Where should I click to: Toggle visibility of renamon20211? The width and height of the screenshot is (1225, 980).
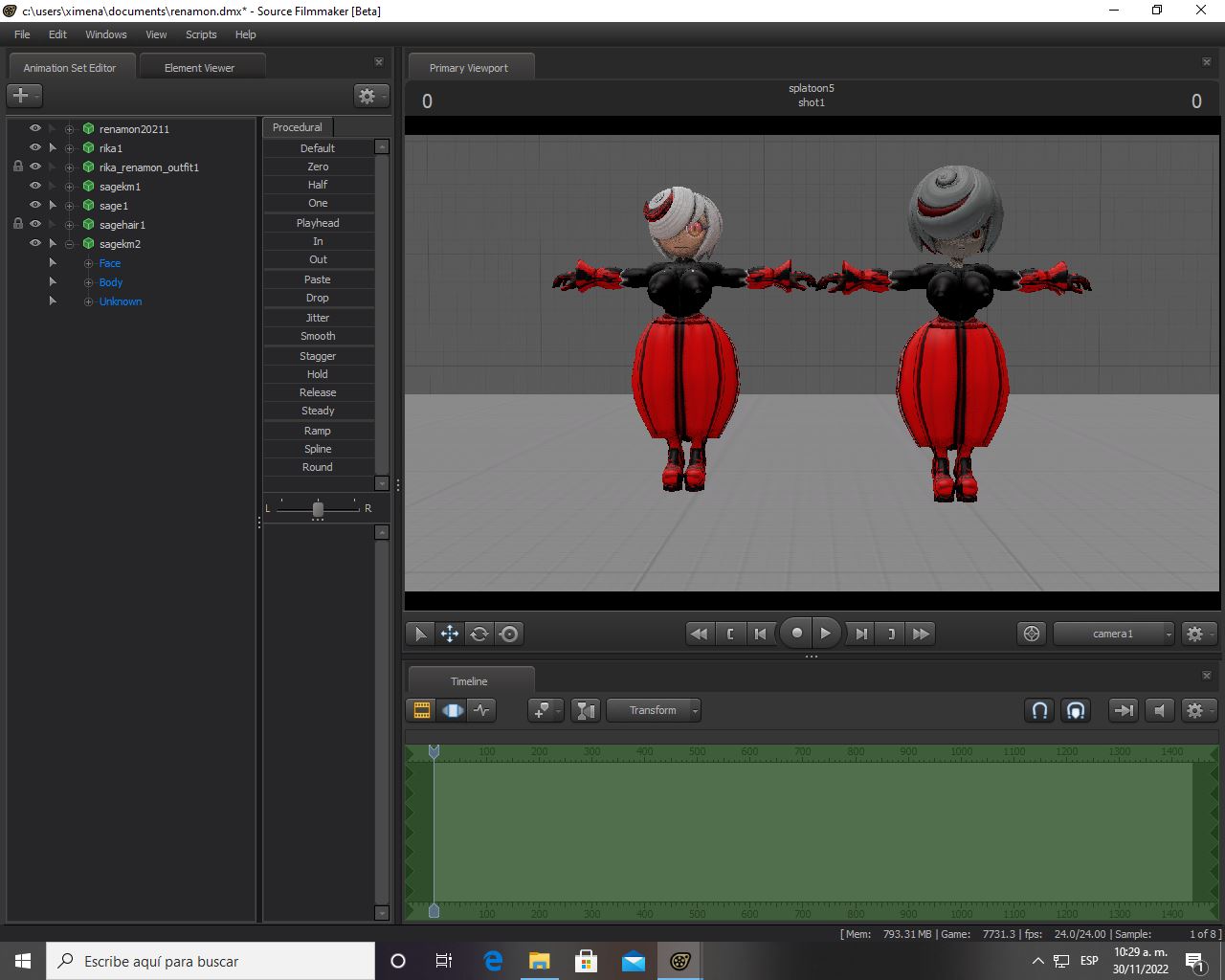point(35,128)
